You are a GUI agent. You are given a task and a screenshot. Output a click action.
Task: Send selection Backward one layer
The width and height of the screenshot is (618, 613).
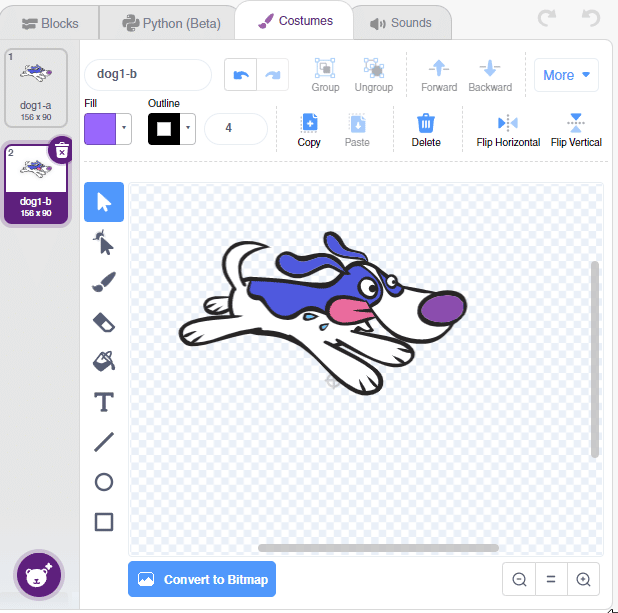pos(490,75)
